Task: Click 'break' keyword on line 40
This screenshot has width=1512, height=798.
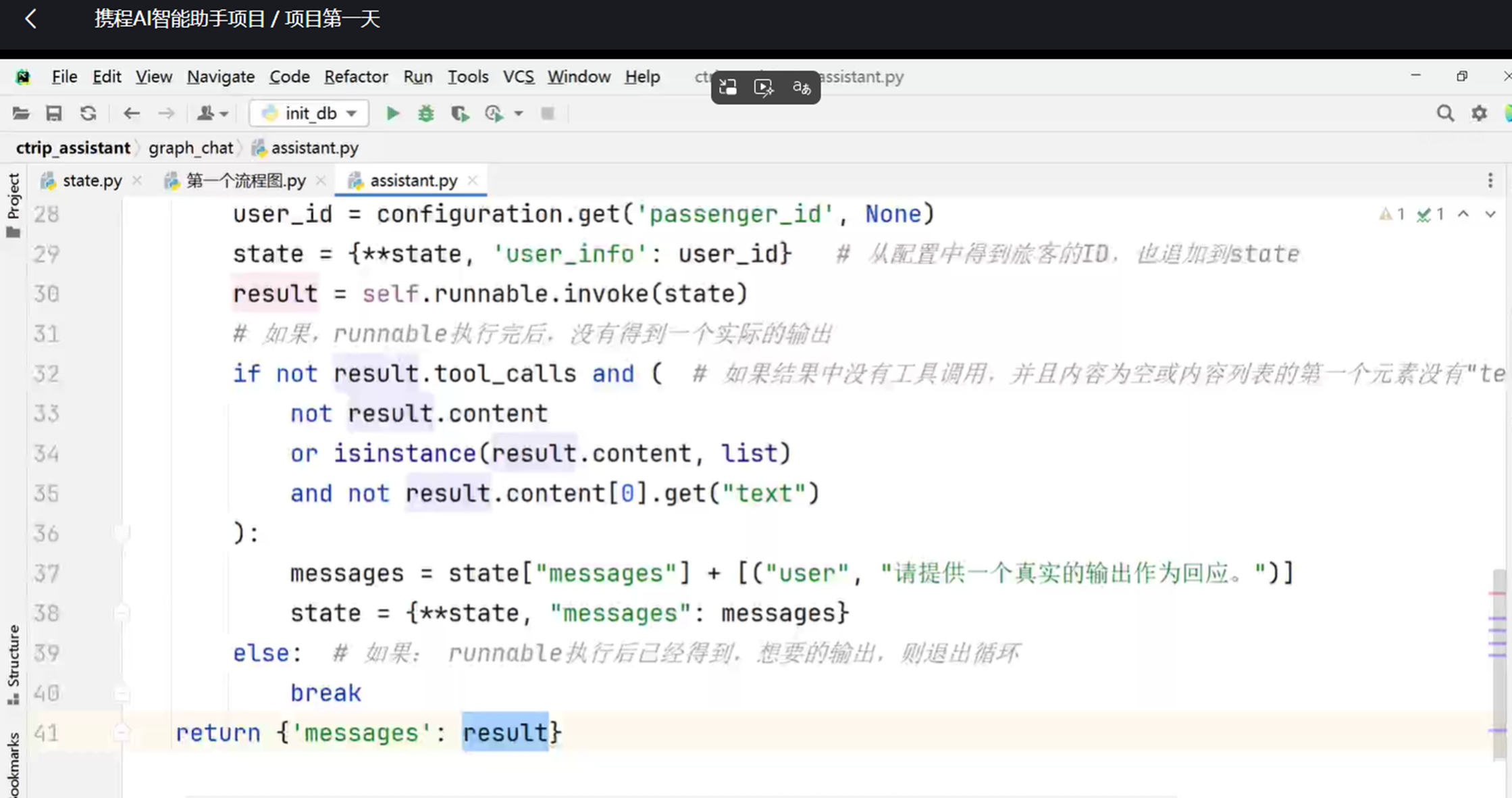Action: tap(325, 693)
